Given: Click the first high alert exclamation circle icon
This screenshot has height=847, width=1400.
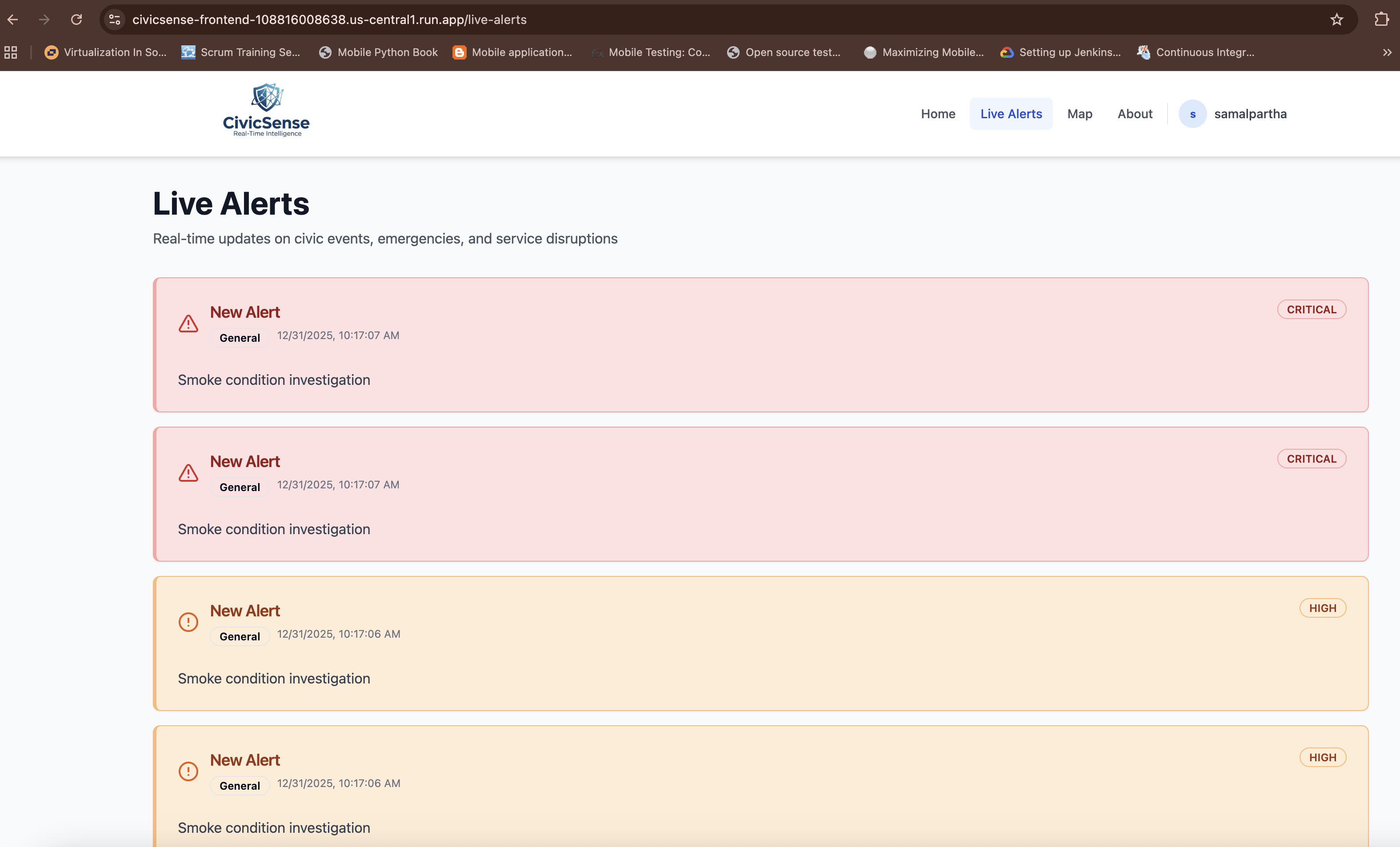Looking at the screenshot, I should (188, 622).
